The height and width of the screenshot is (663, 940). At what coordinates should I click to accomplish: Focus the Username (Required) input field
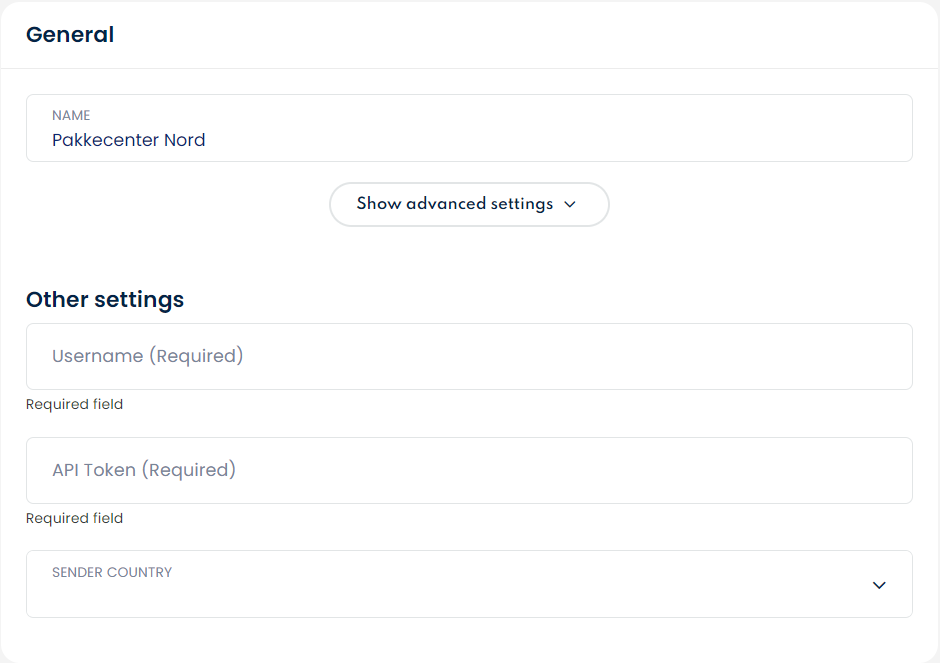[x=468, y=356]
